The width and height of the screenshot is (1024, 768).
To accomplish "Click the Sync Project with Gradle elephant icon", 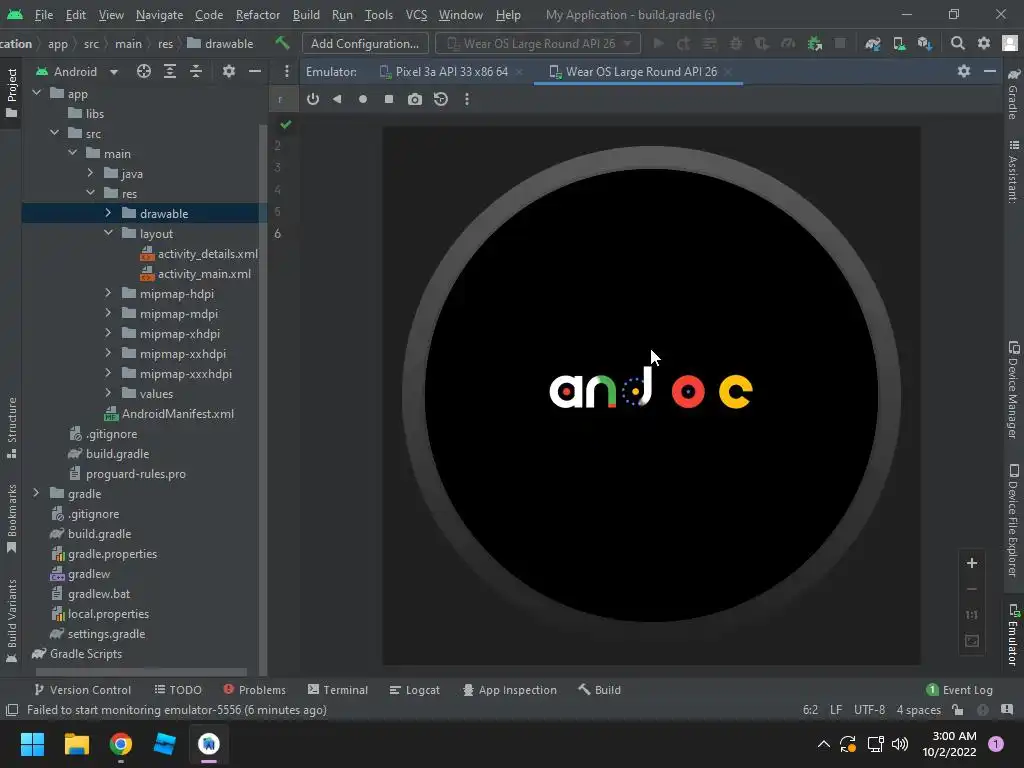I will [872, 44].
